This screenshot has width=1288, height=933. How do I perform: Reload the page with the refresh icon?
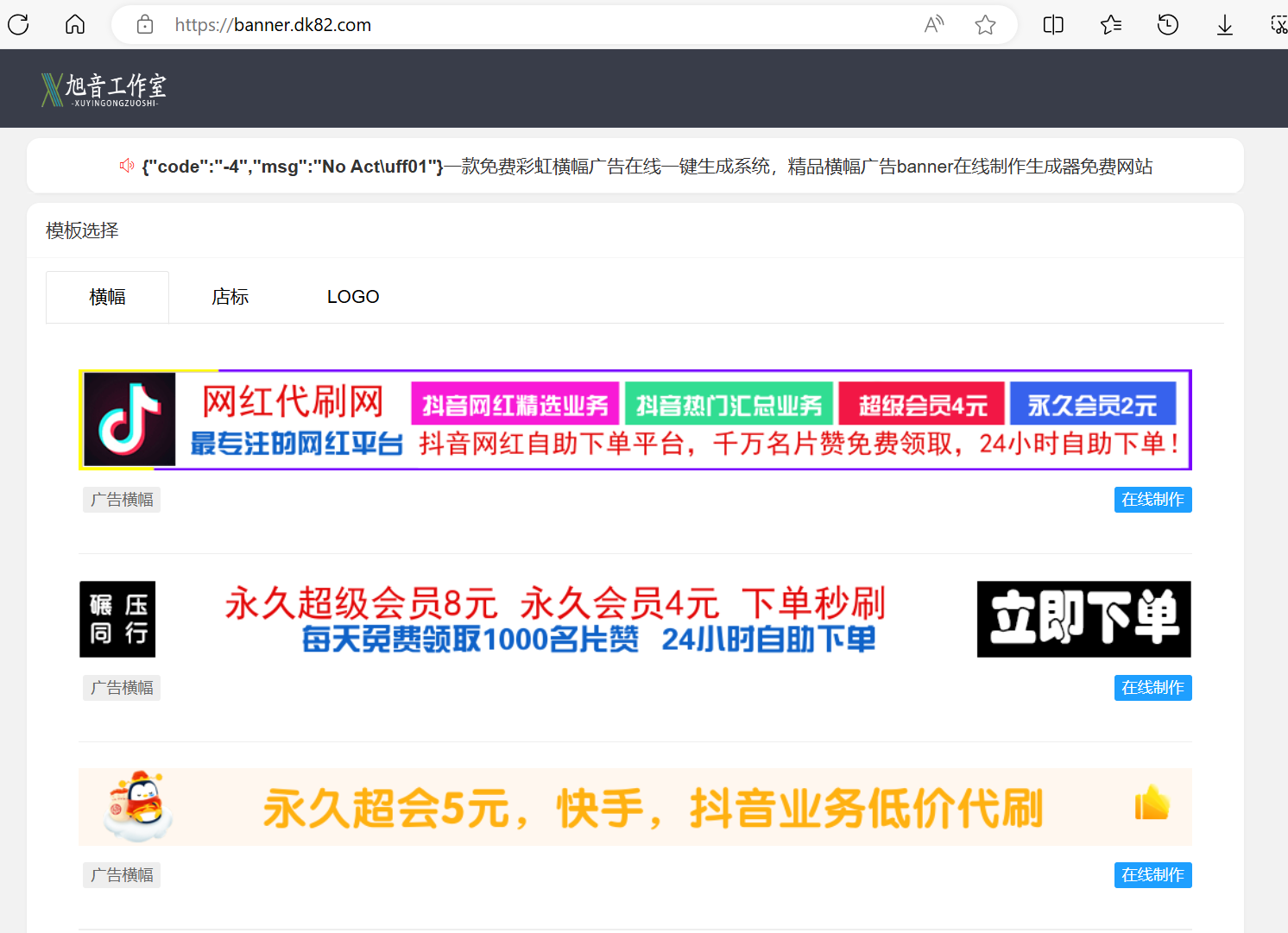pyautogui.click(x=18, y=24)
